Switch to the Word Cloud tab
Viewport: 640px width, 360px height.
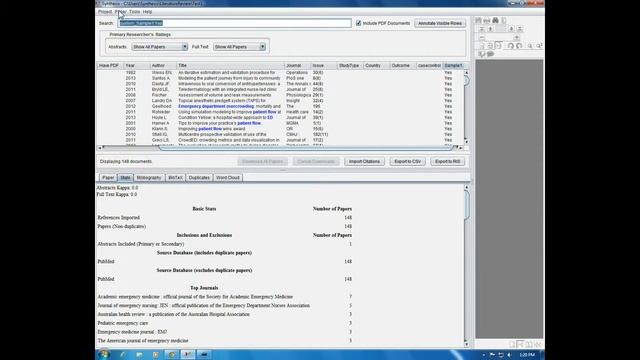point(228,178)
